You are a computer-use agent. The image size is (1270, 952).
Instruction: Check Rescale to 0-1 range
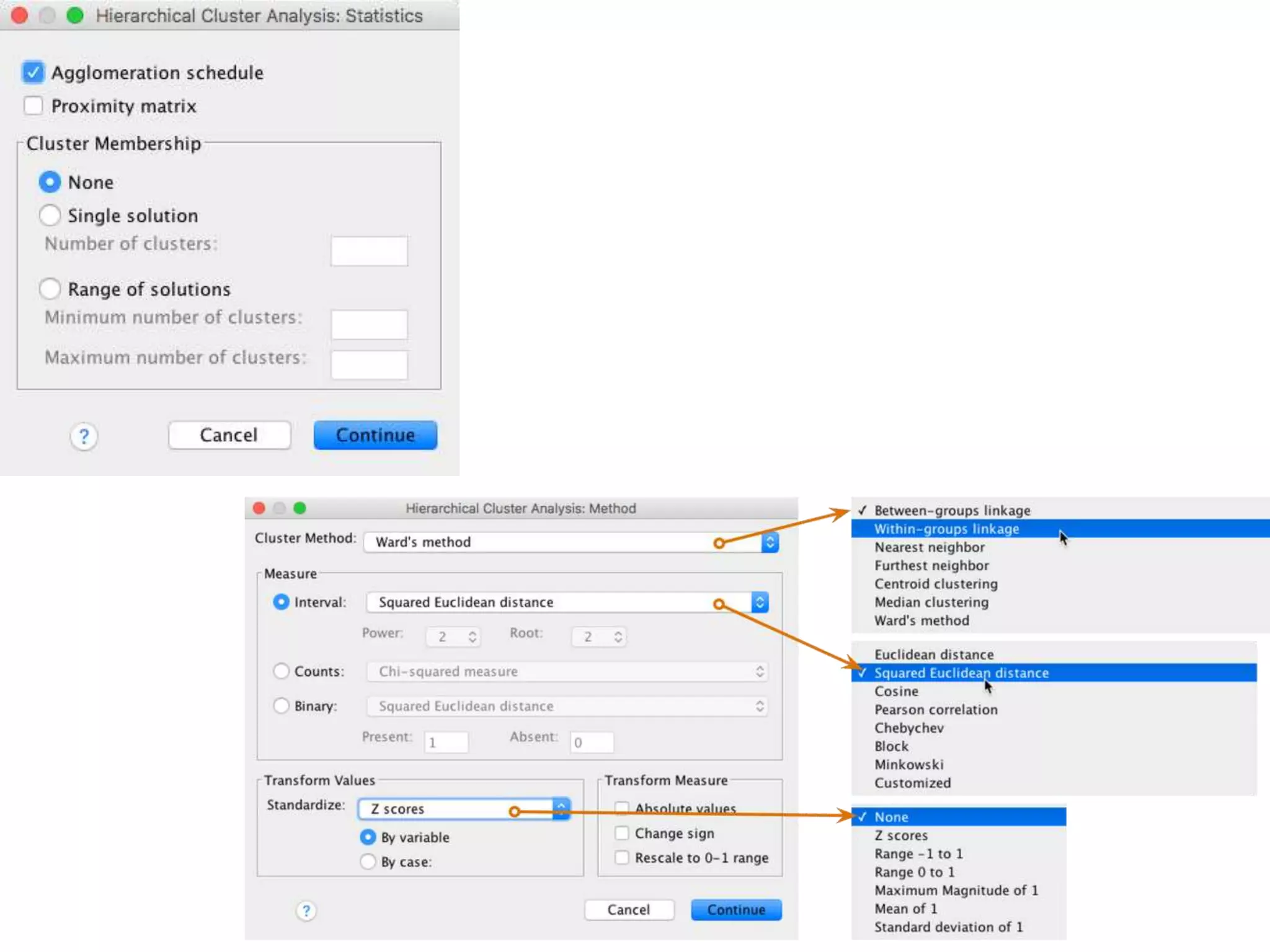622,858
